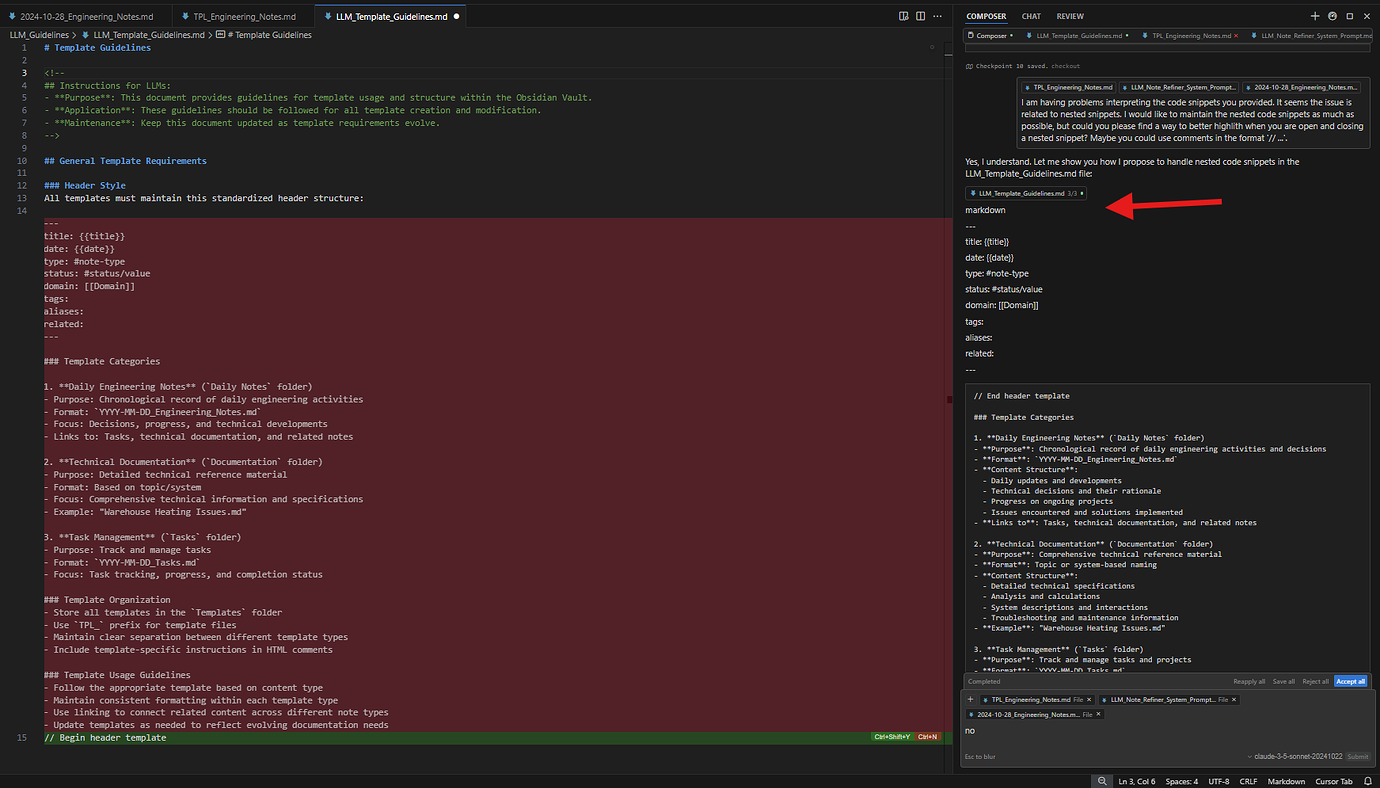1380x788 pixels.
Task: Split the editor using split icon
Action: (919, 15)
